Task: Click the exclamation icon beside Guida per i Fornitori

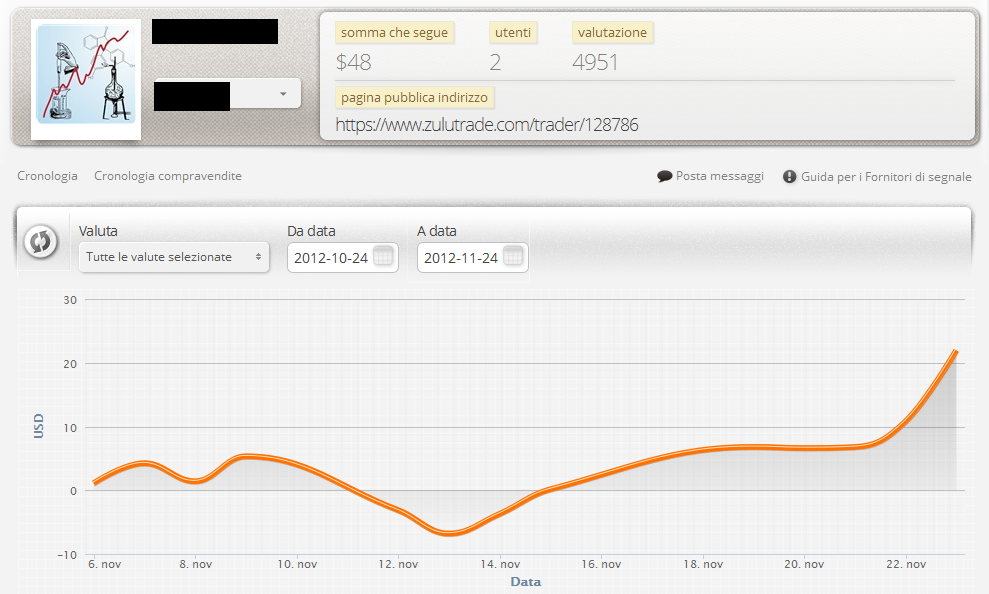Action: (790, 177)
